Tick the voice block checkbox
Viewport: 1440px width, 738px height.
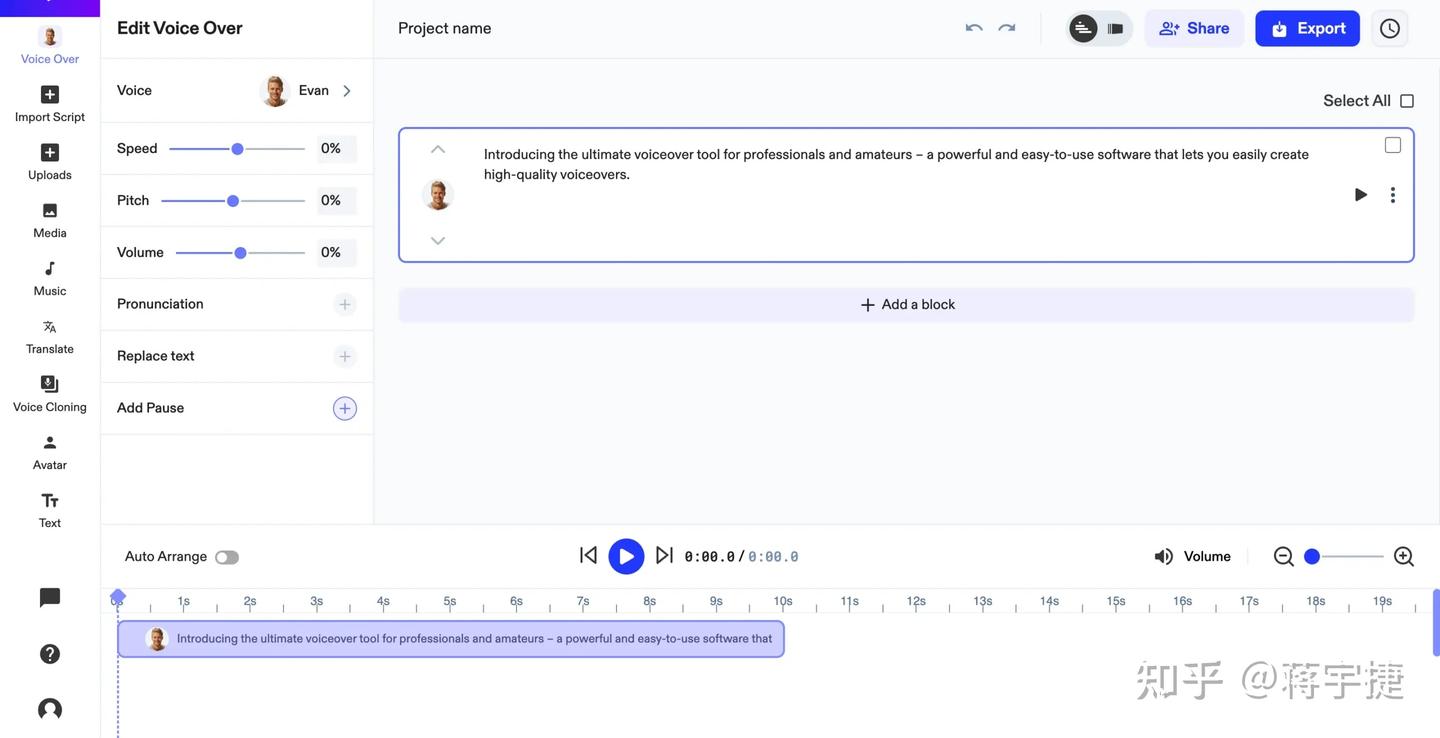click(x=1393, y=146)
